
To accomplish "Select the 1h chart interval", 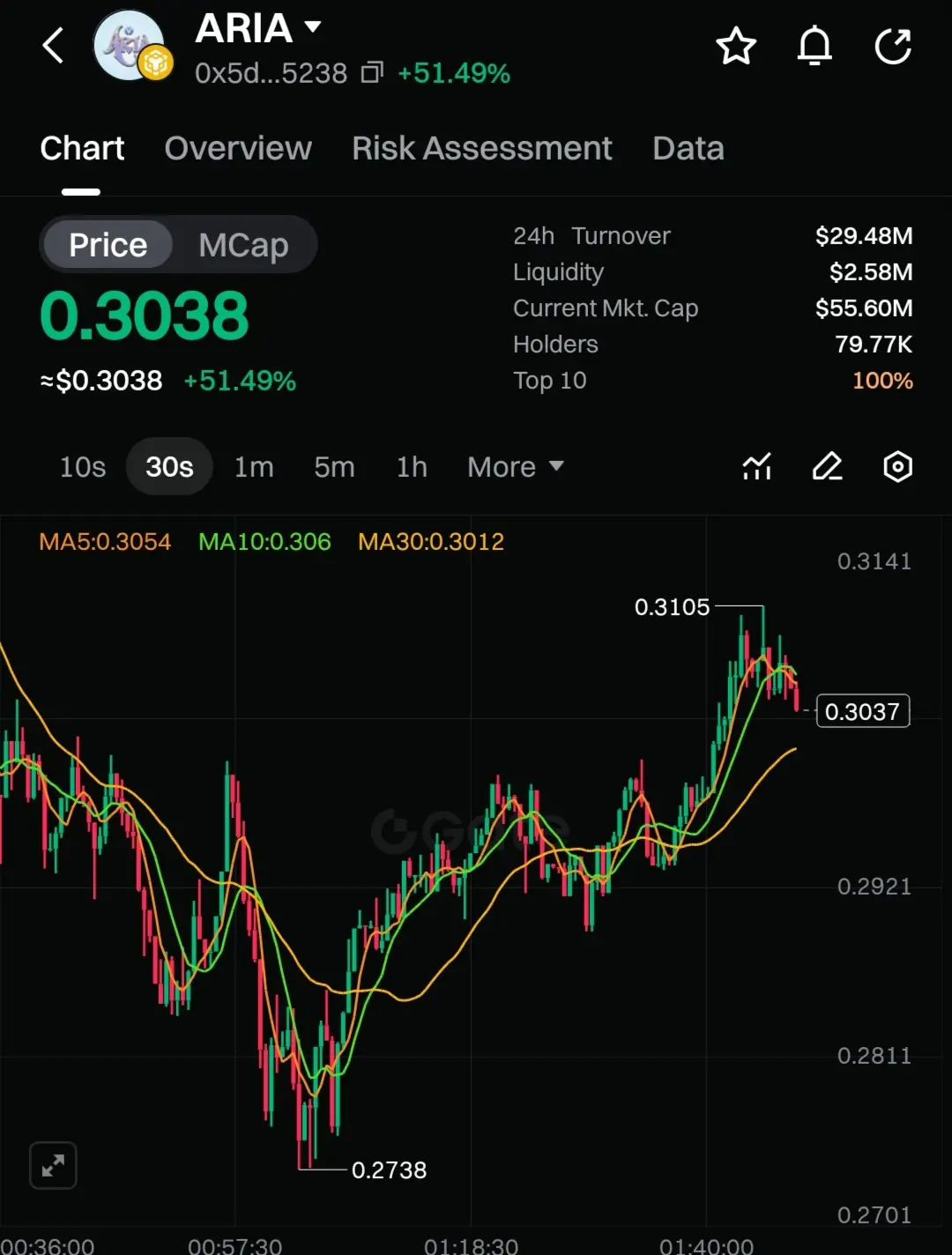I will coord(412,466).
